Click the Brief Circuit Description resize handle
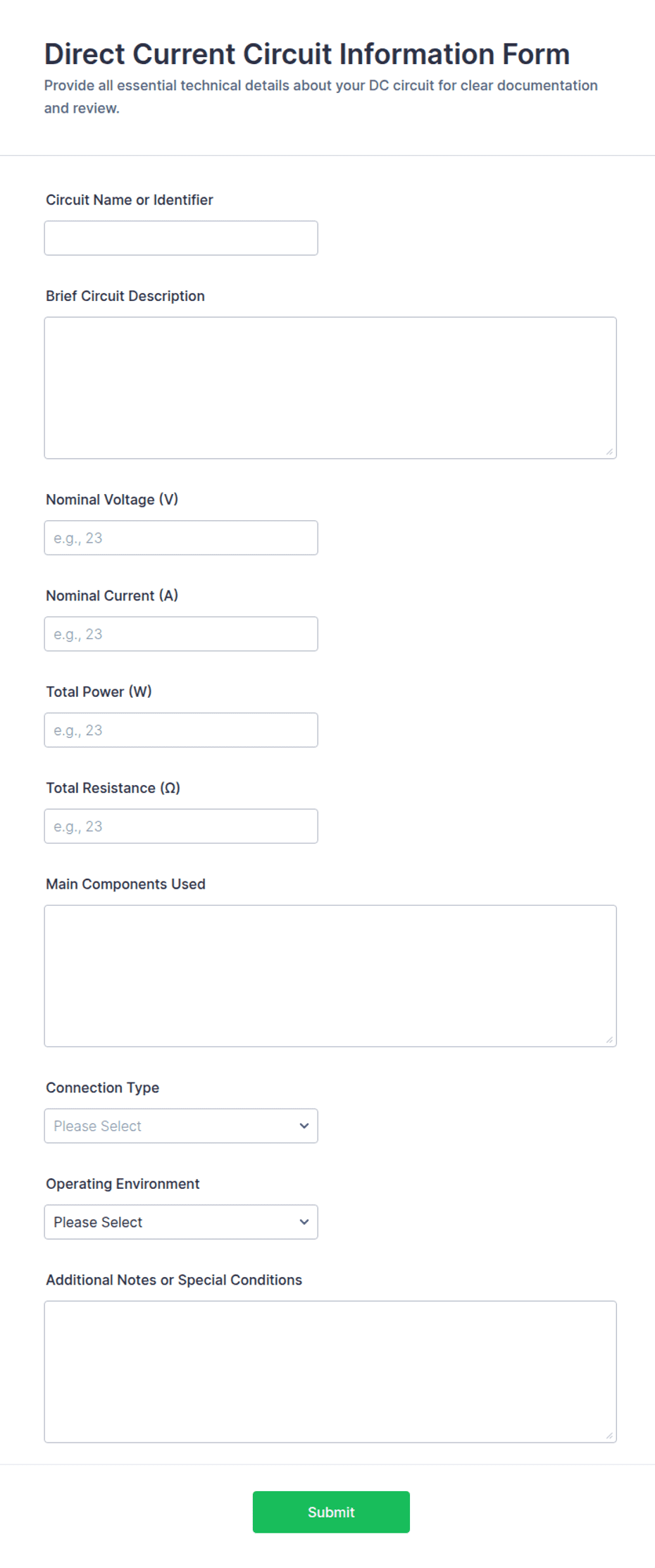This screenshot has width=655, height=1568. point(610,452)
